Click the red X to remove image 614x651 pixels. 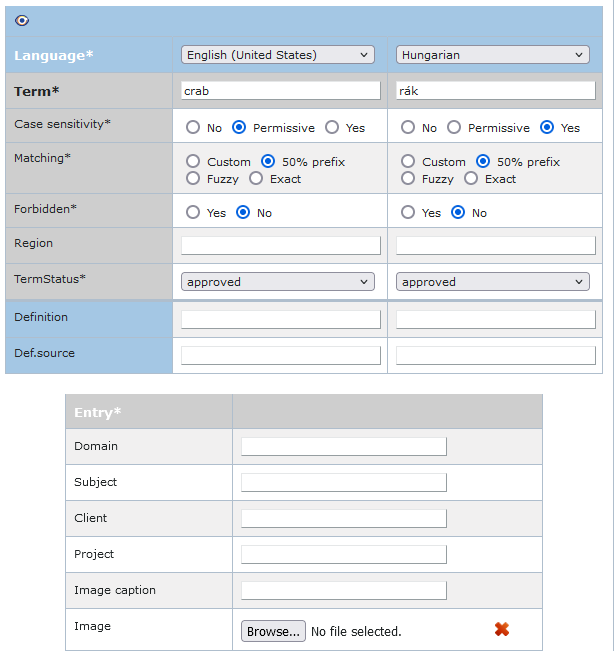click(x=502, y=629)
